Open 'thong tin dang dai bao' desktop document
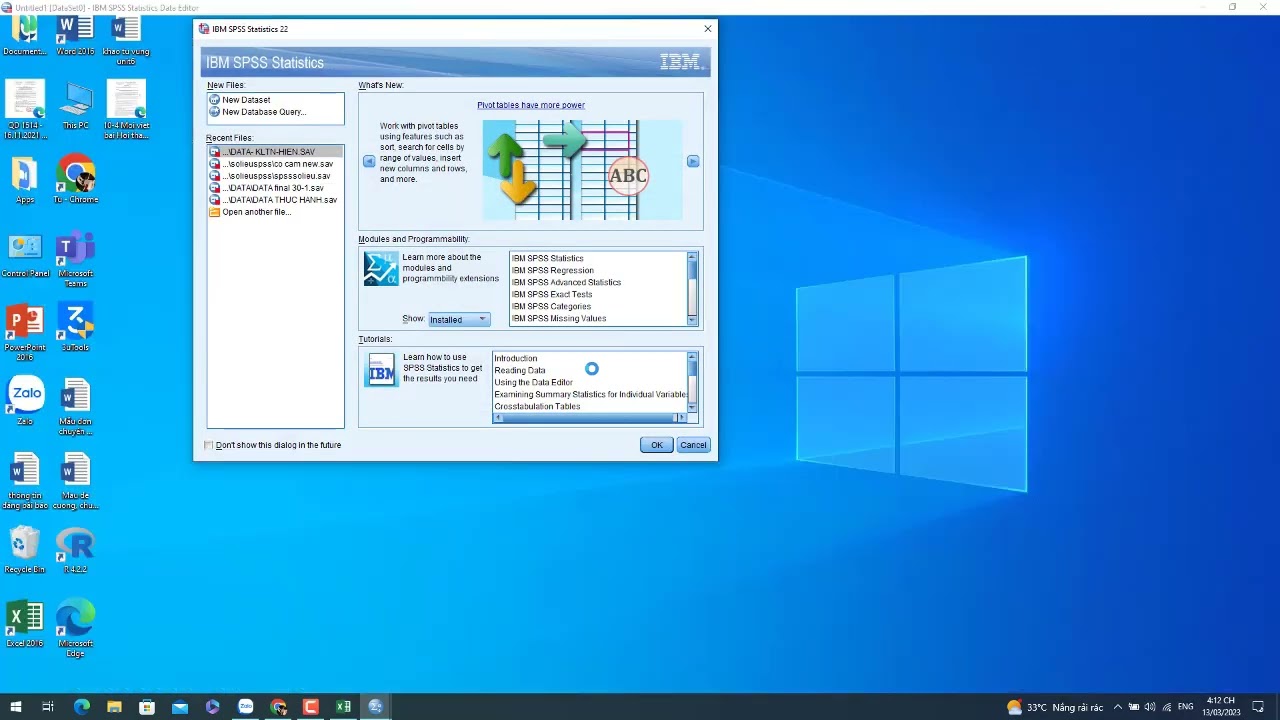Viewport: 1280px width, 720px height. coord(25,482)
